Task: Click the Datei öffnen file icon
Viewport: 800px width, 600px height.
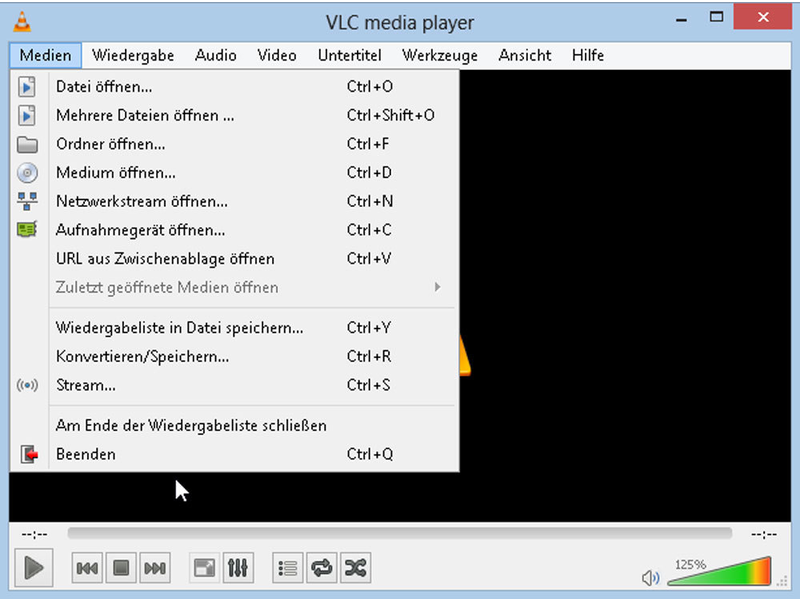Action: click(x=27, y=87)
